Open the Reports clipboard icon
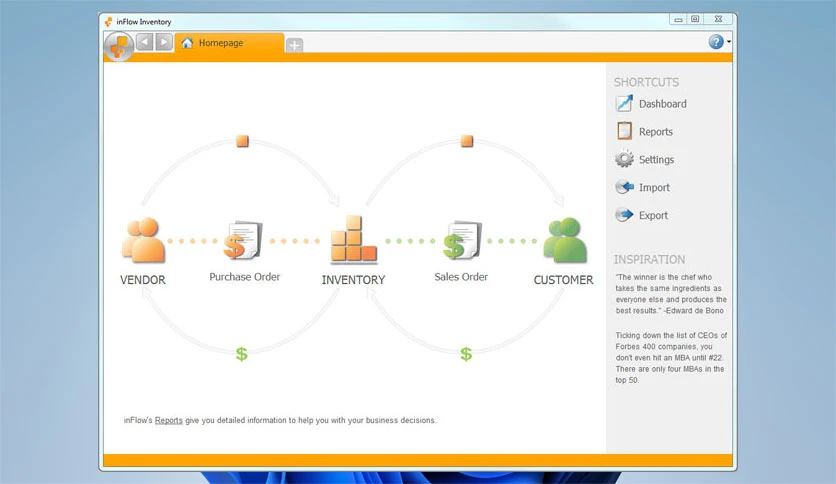This screenshot has height=484, width=836. [x=624, y=131]
